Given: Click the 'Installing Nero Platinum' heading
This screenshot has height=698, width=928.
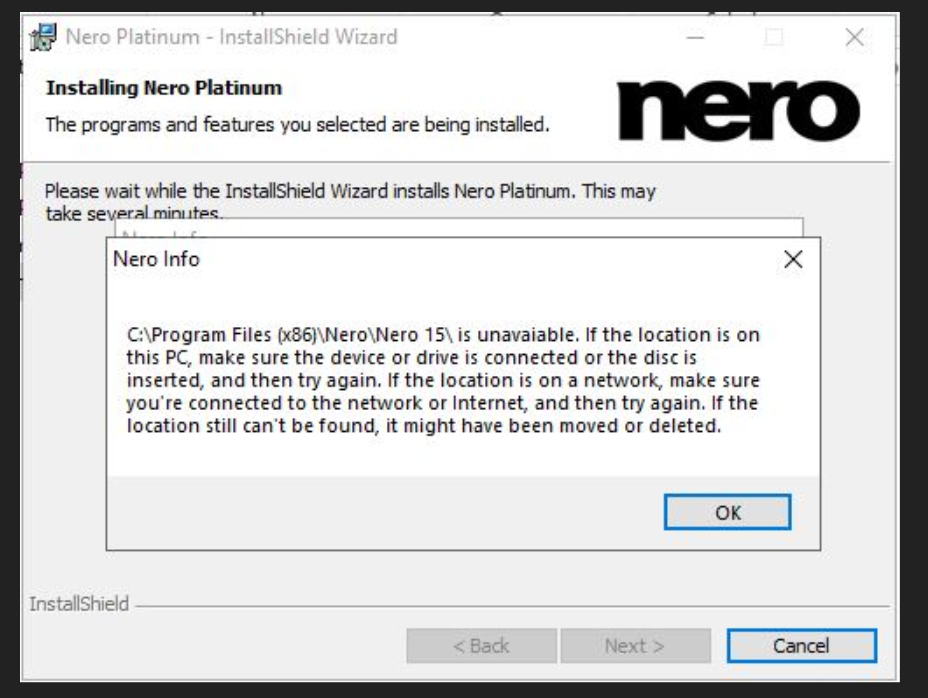Looking at the screenshot, I should pos(164,88).
